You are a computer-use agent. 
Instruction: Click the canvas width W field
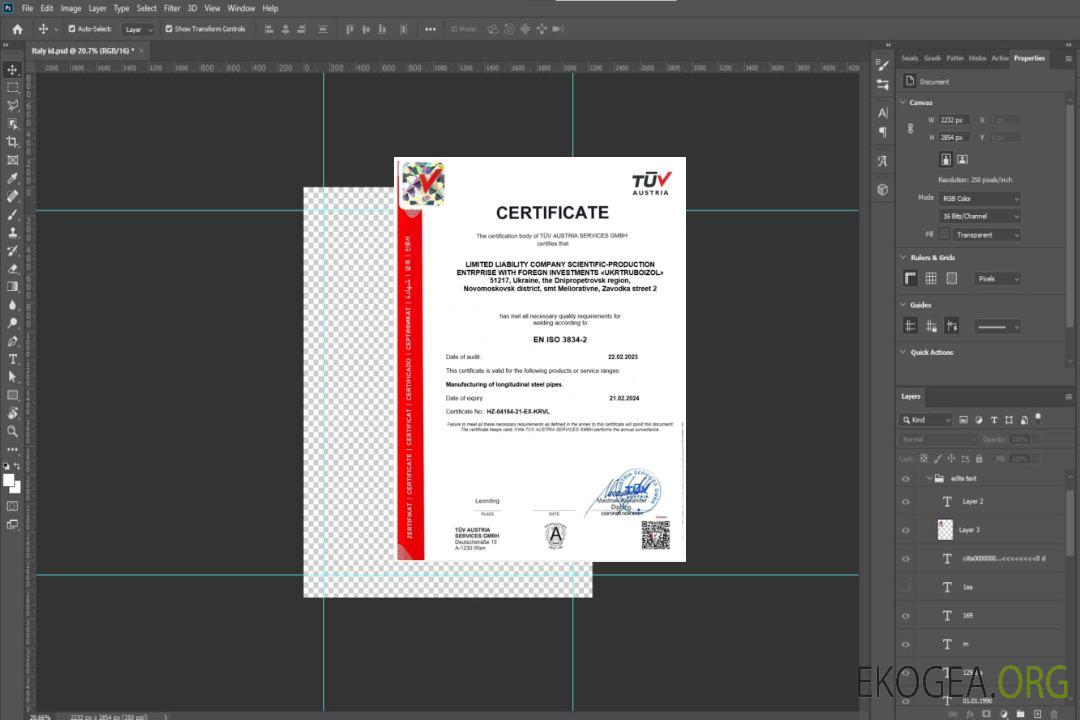point(954,120)
